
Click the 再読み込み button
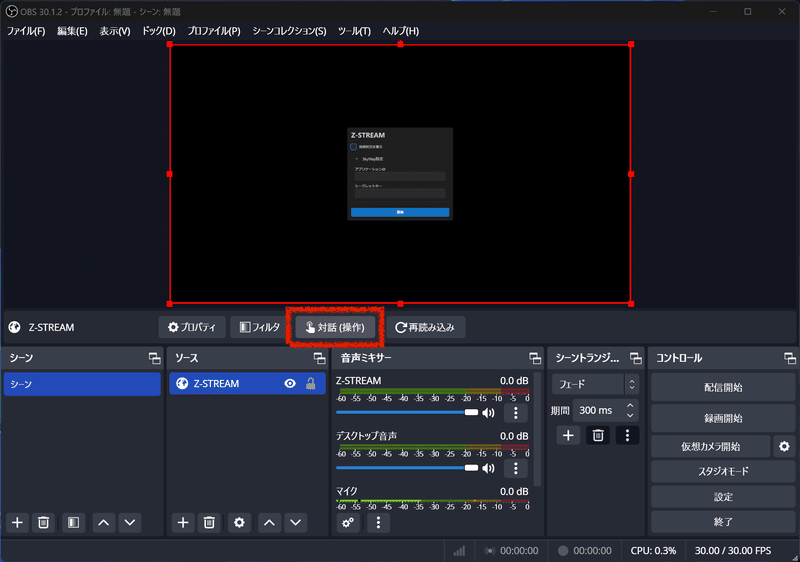[426, 327]
